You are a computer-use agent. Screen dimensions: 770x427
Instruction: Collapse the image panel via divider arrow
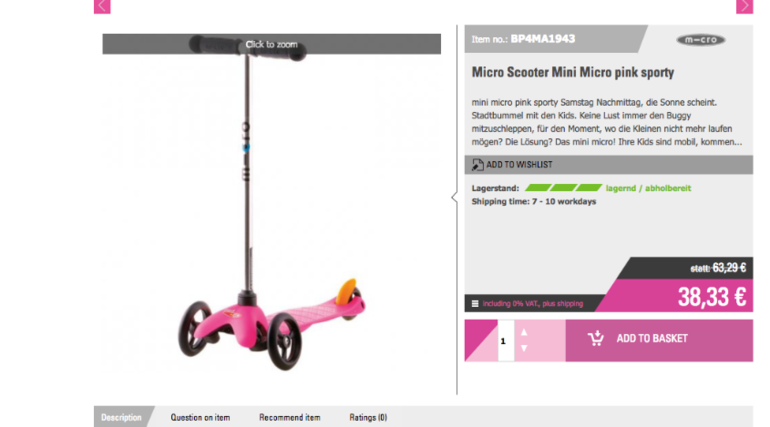[454, 197]
